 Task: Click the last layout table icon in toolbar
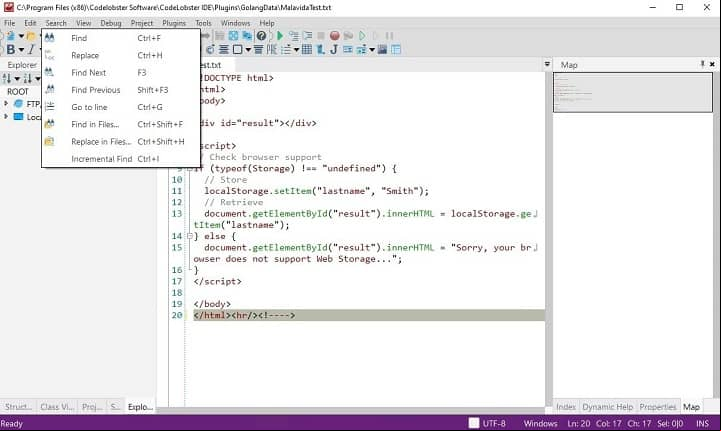[395, 49]
